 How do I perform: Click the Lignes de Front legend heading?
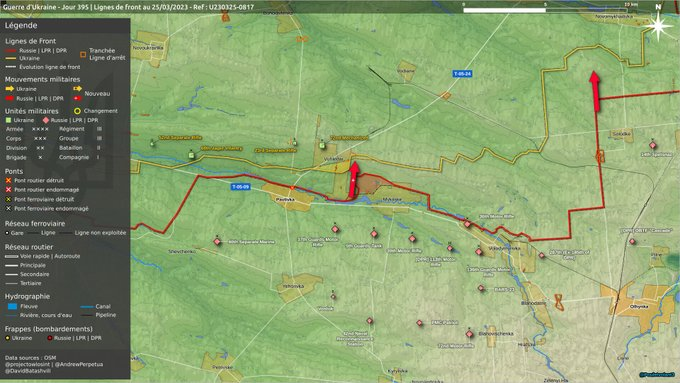tap(30, 41)
